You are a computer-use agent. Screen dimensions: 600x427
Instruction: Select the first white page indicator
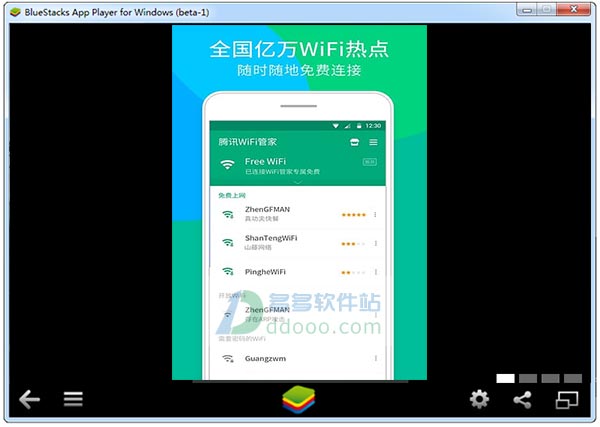[x=505, y=378]
